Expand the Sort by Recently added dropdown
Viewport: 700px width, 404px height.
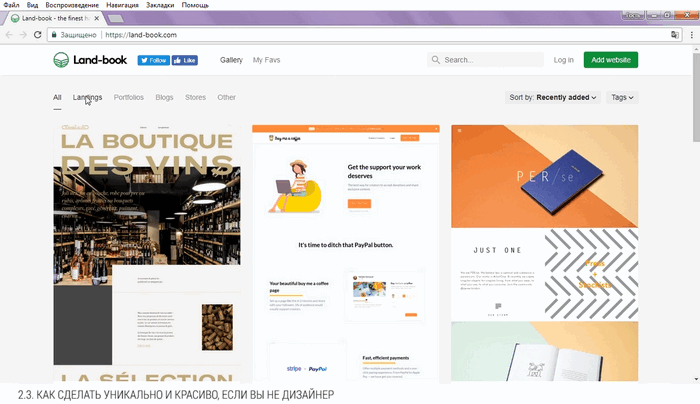553,97
